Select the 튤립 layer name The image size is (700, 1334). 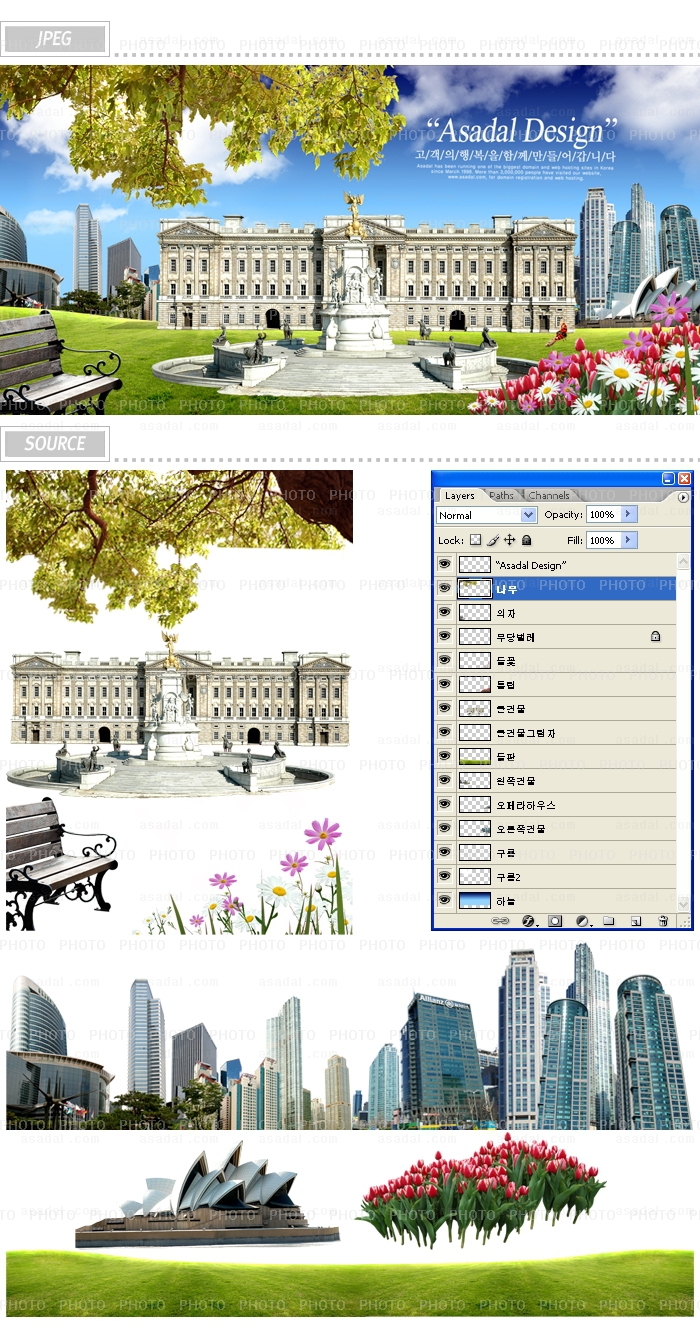pos(506,685)
